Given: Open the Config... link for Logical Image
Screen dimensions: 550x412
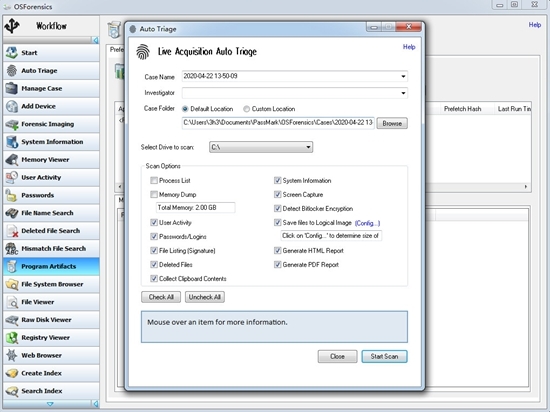Looking at the screenshot, I should point(367,223).
